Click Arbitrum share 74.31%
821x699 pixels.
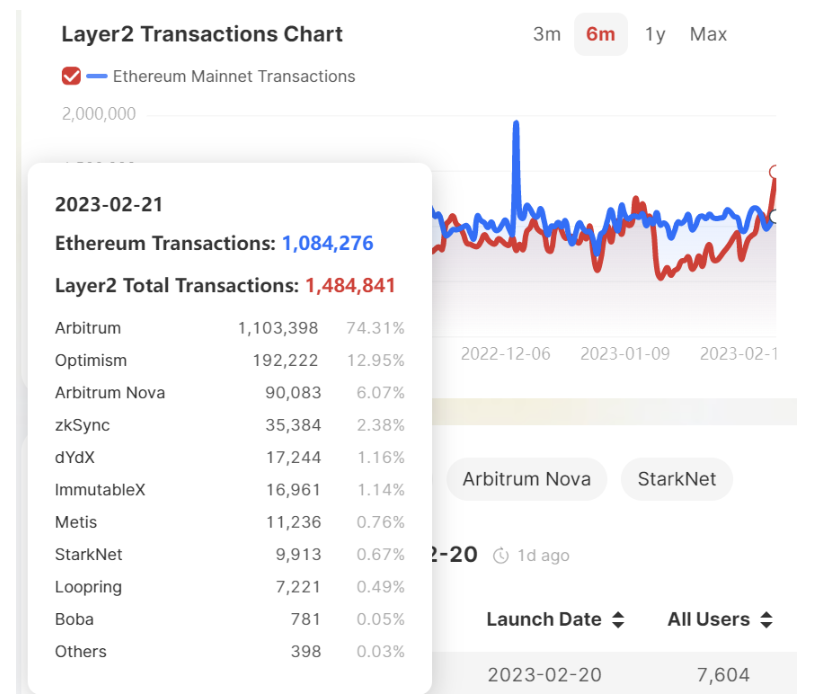(x=375, y=328)
